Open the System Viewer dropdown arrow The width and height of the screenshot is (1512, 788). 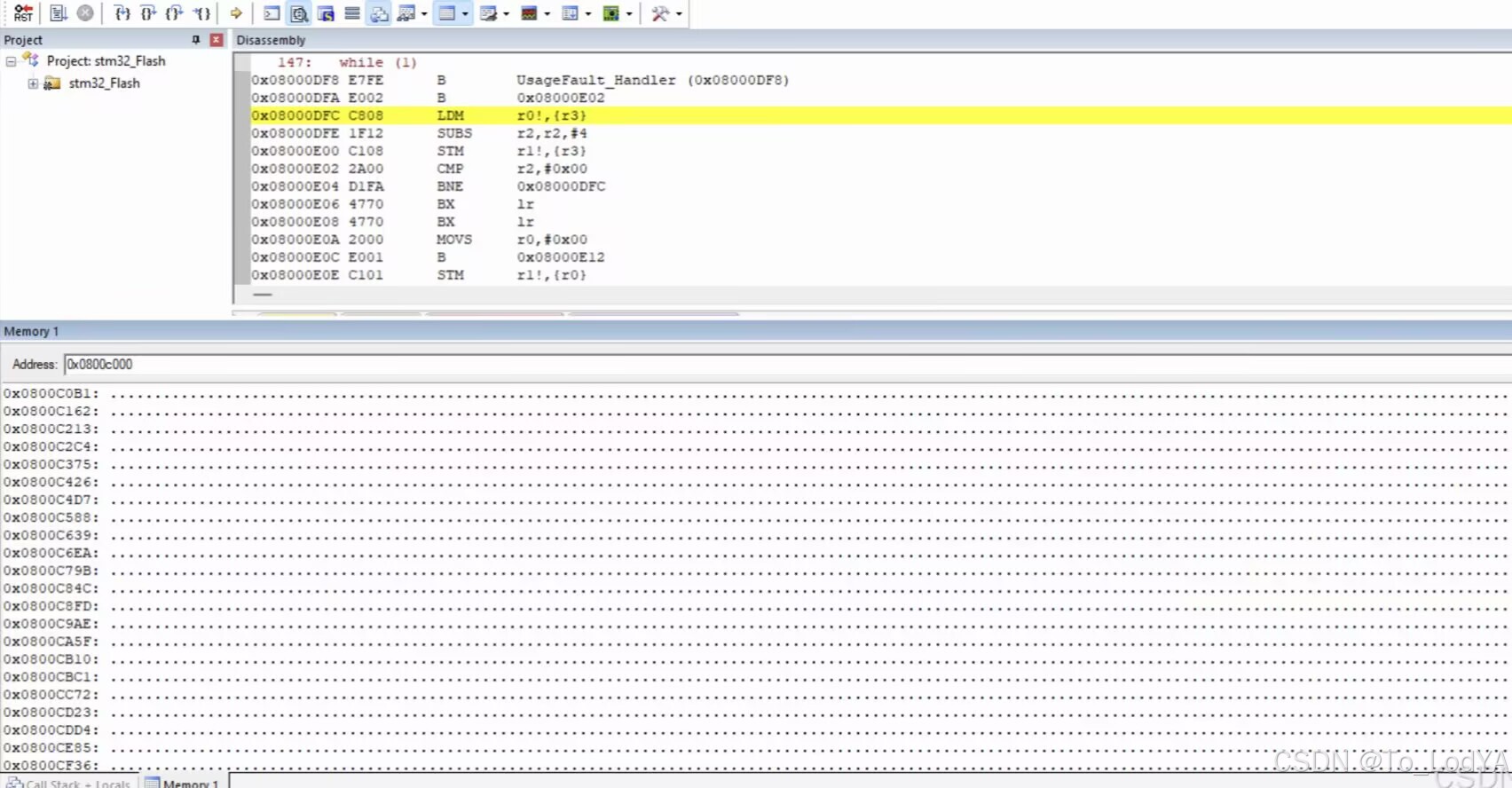pyautogui.click(x=629, y=14)
